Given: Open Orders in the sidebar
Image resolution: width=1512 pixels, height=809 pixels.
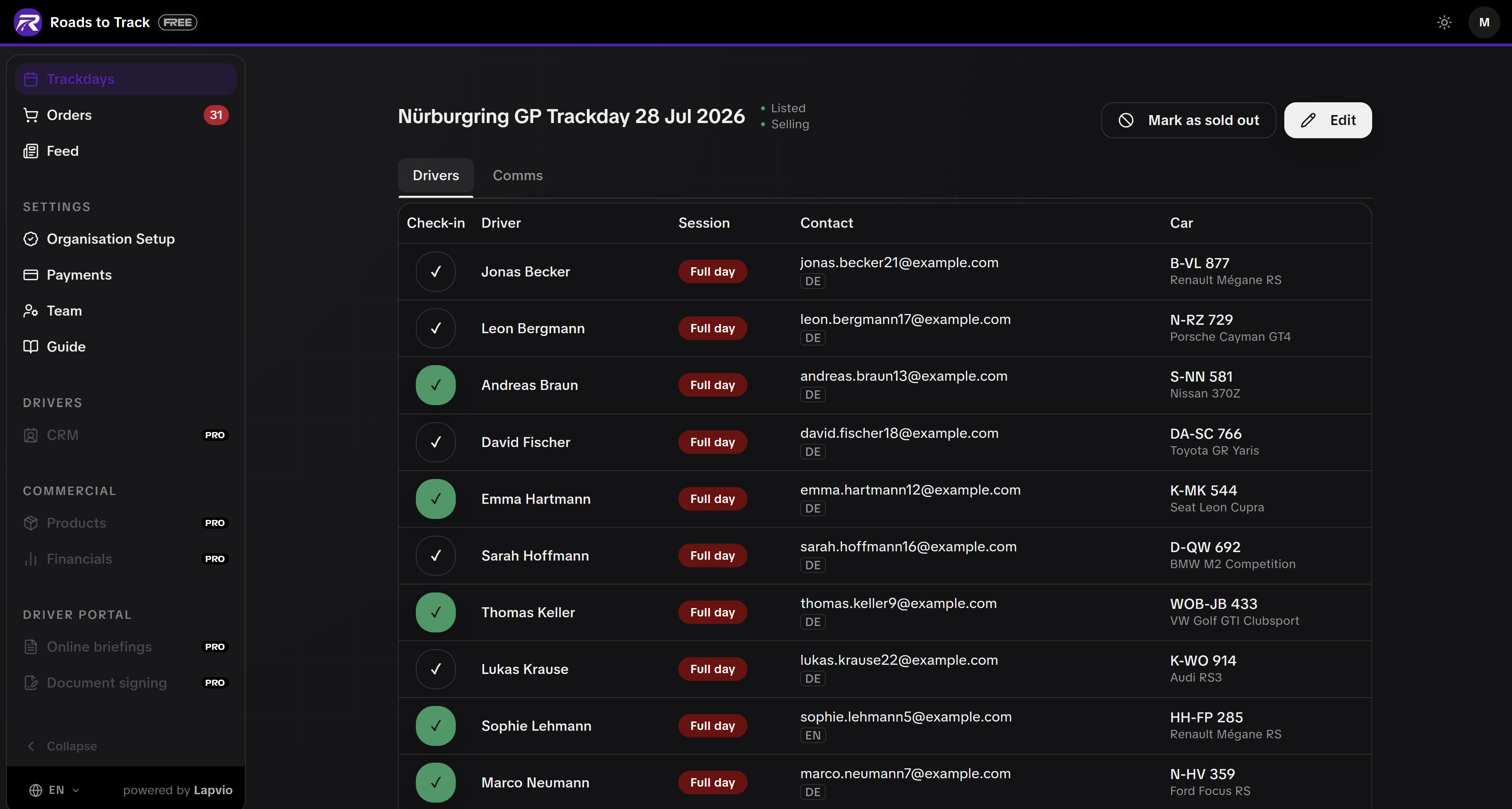Looking at the screenshot, I should coord(125,115).
